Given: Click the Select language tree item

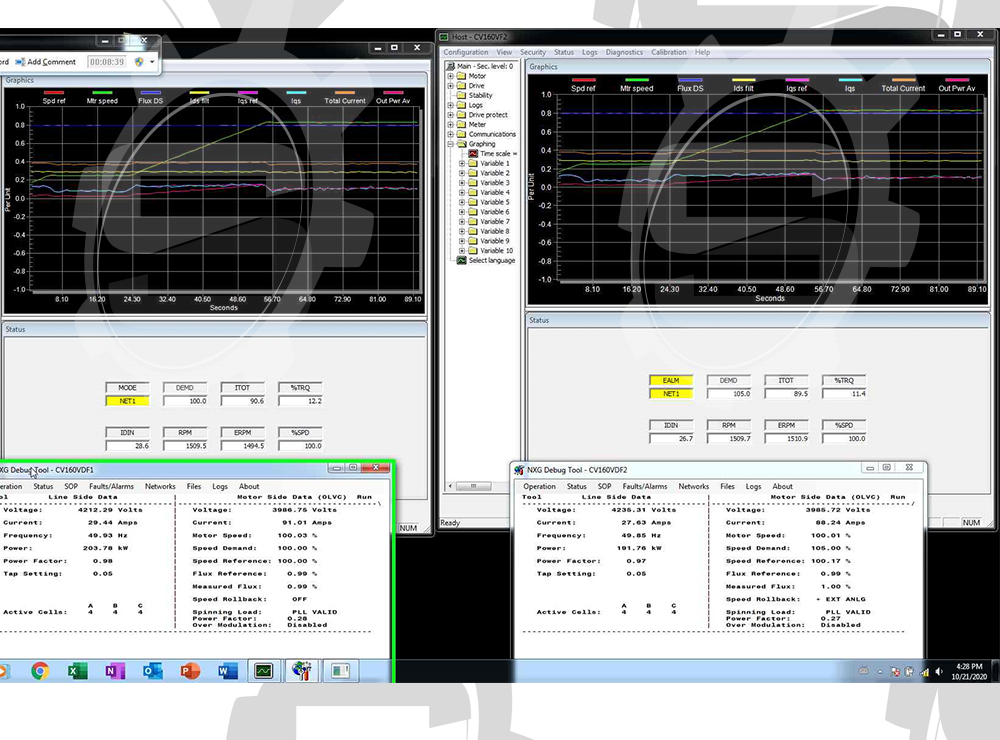Looking at the screenshot, I should (x=491, y=260).
